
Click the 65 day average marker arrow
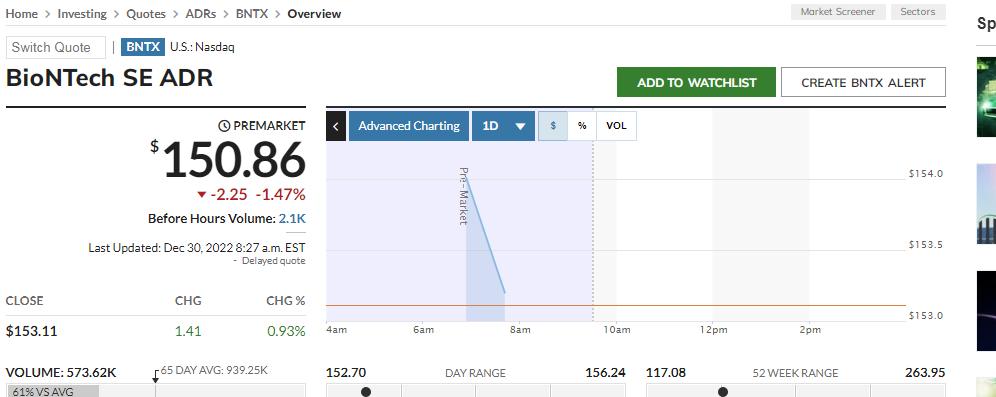click(x=156, y=377)
